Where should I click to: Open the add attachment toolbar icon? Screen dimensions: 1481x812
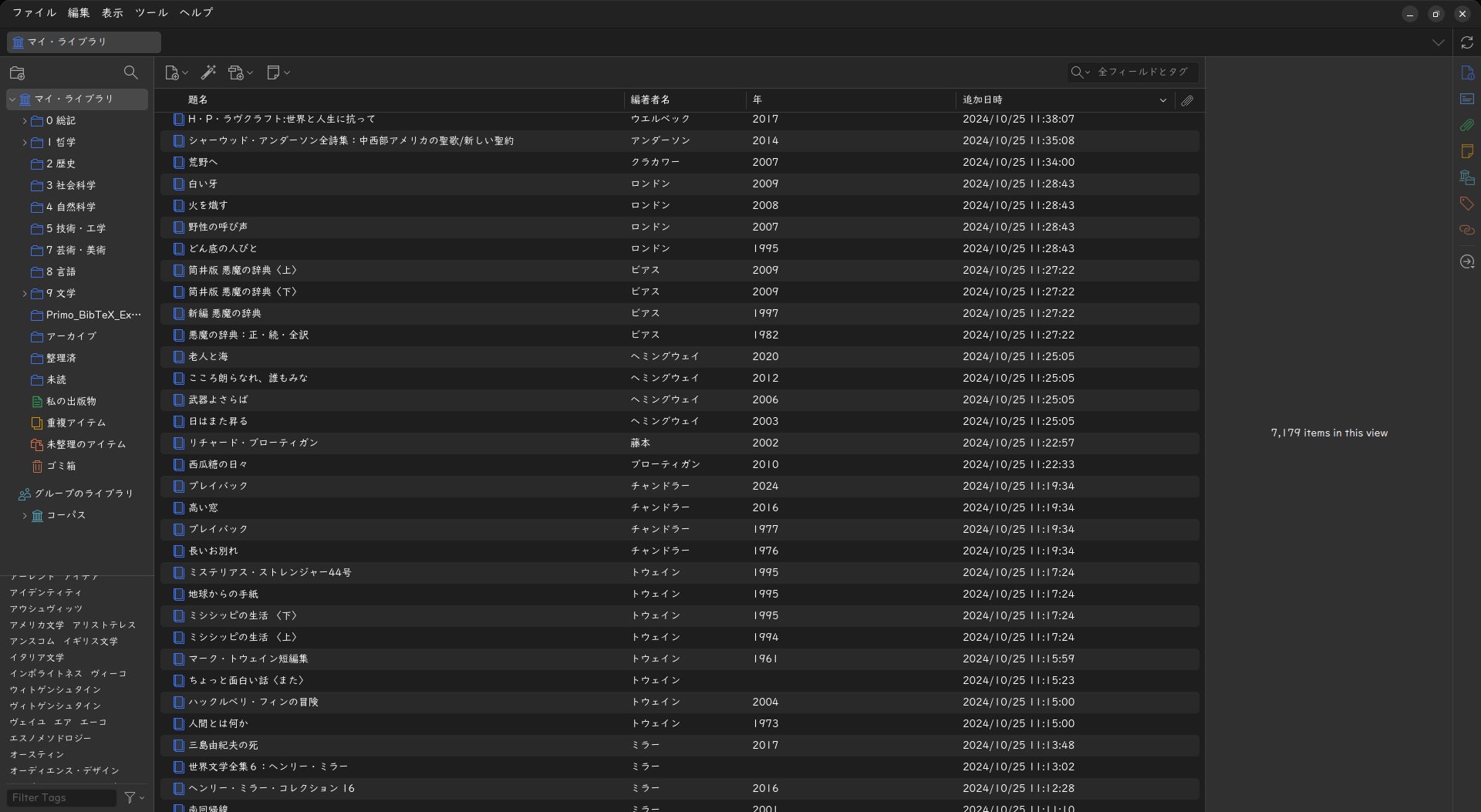pyautogui.click(x=237, y=72)
